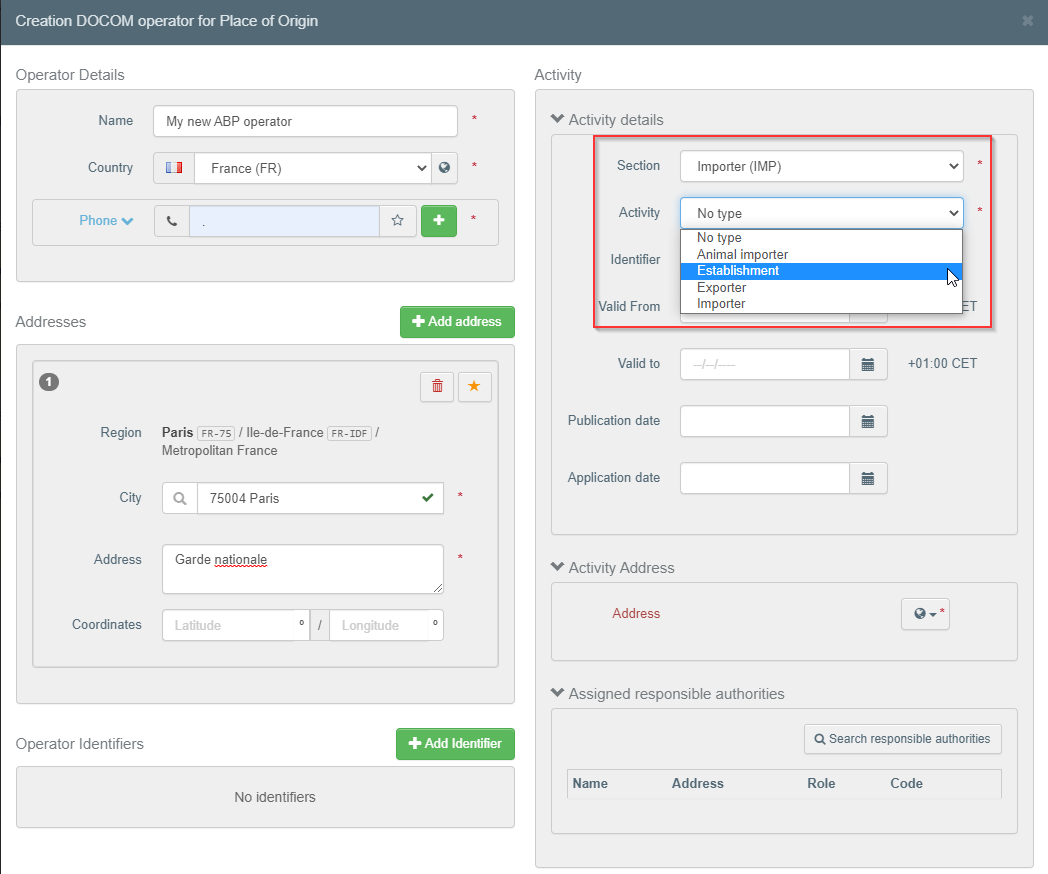
Task: Click the +01:00 CET timezone label
Action: (942, 363)
